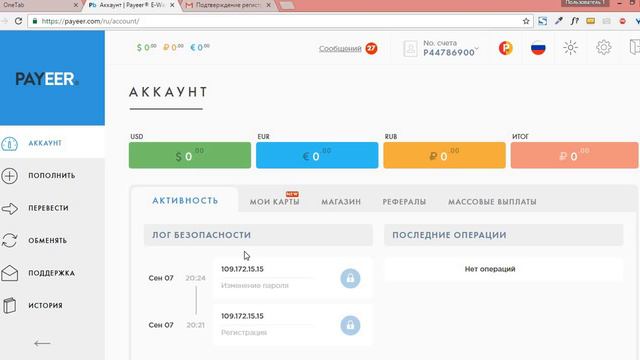Click the Обменять refresh arrows icon
This screenshot has width=640, height=360.
coord(9,240)
